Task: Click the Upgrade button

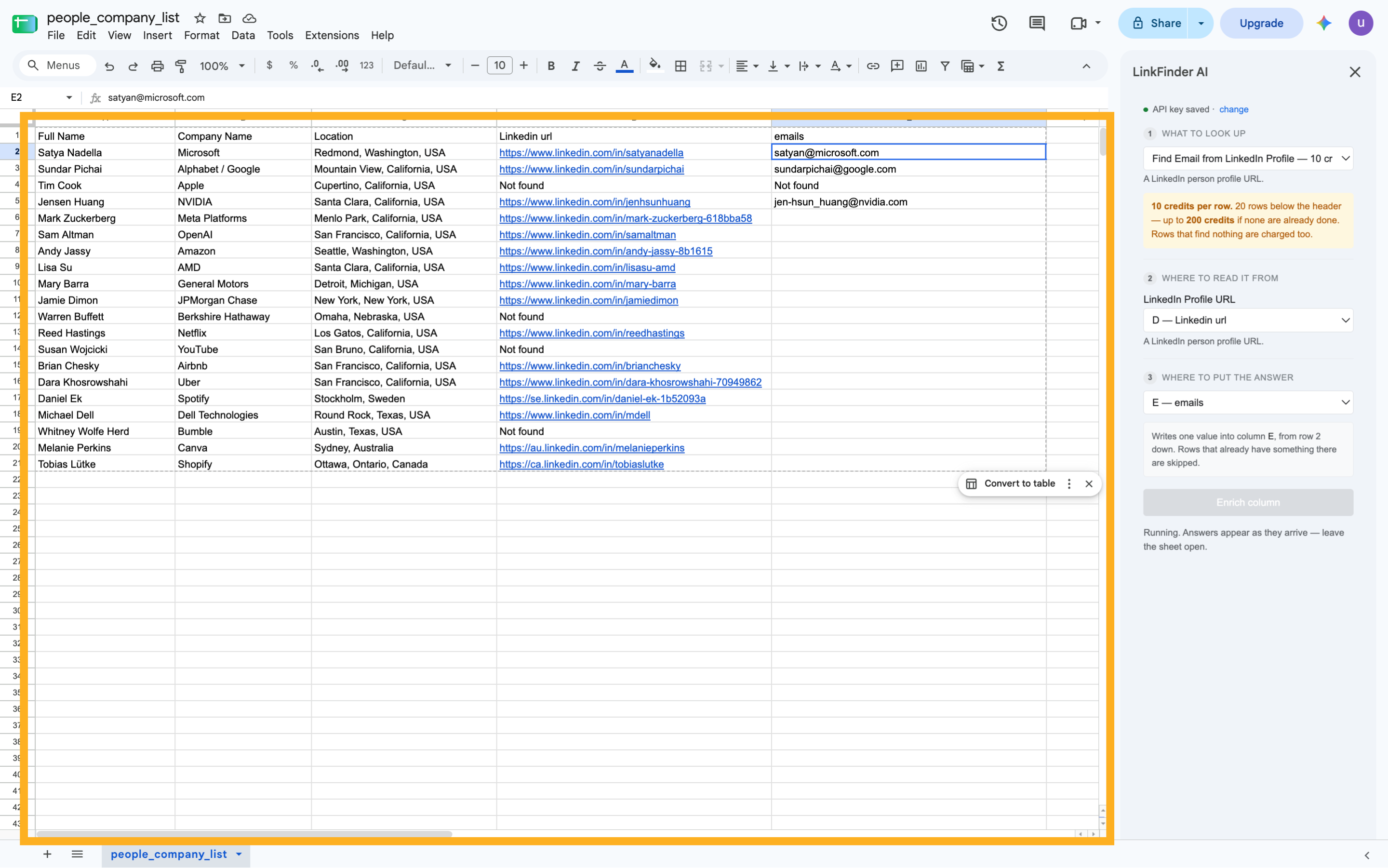Action: click(1261, 23)
